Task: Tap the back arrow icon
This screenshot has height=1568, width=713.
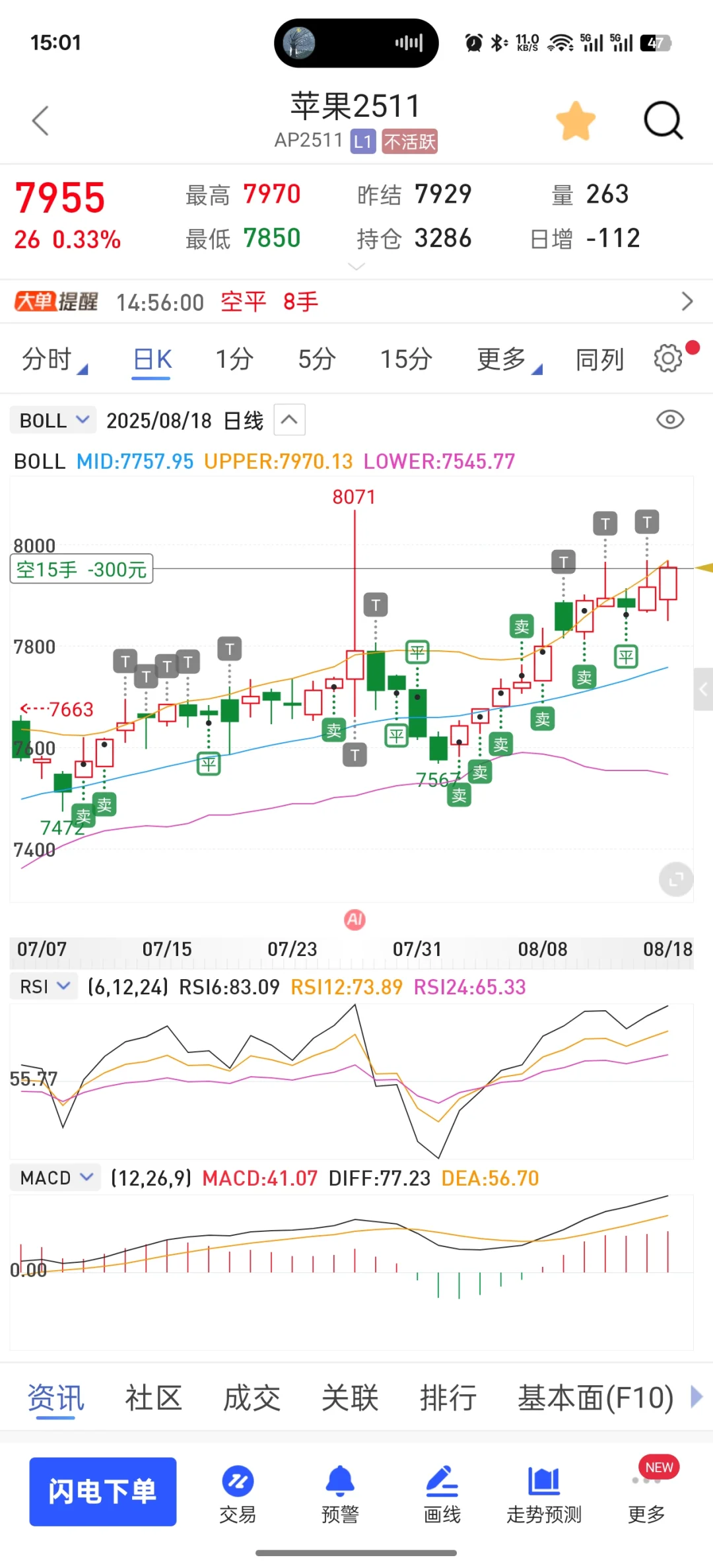Action: coord(41,120)
